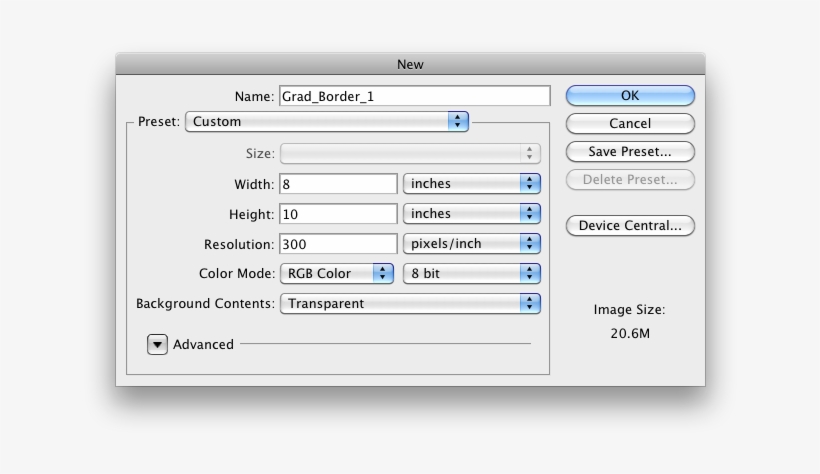Open the Width units dropdown
Screen dimensions: 820x474
pyautogui.click(x=472, y=184)
